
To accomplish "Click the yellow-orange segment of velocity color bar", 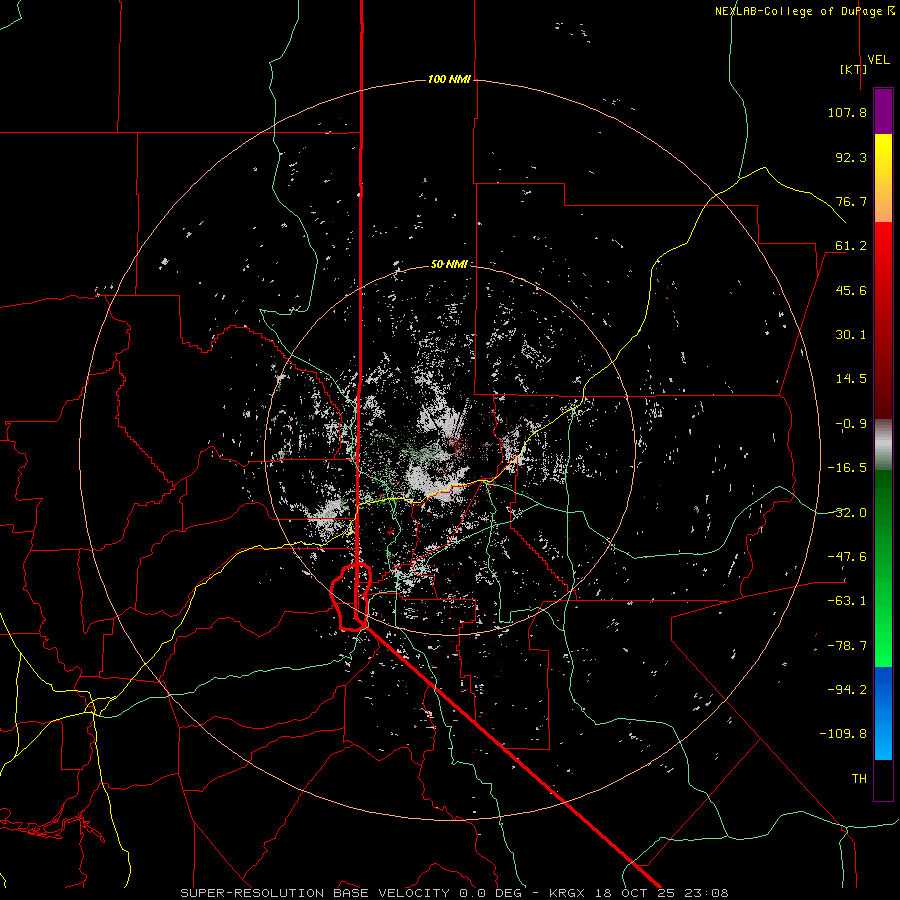I will (883, 178).
